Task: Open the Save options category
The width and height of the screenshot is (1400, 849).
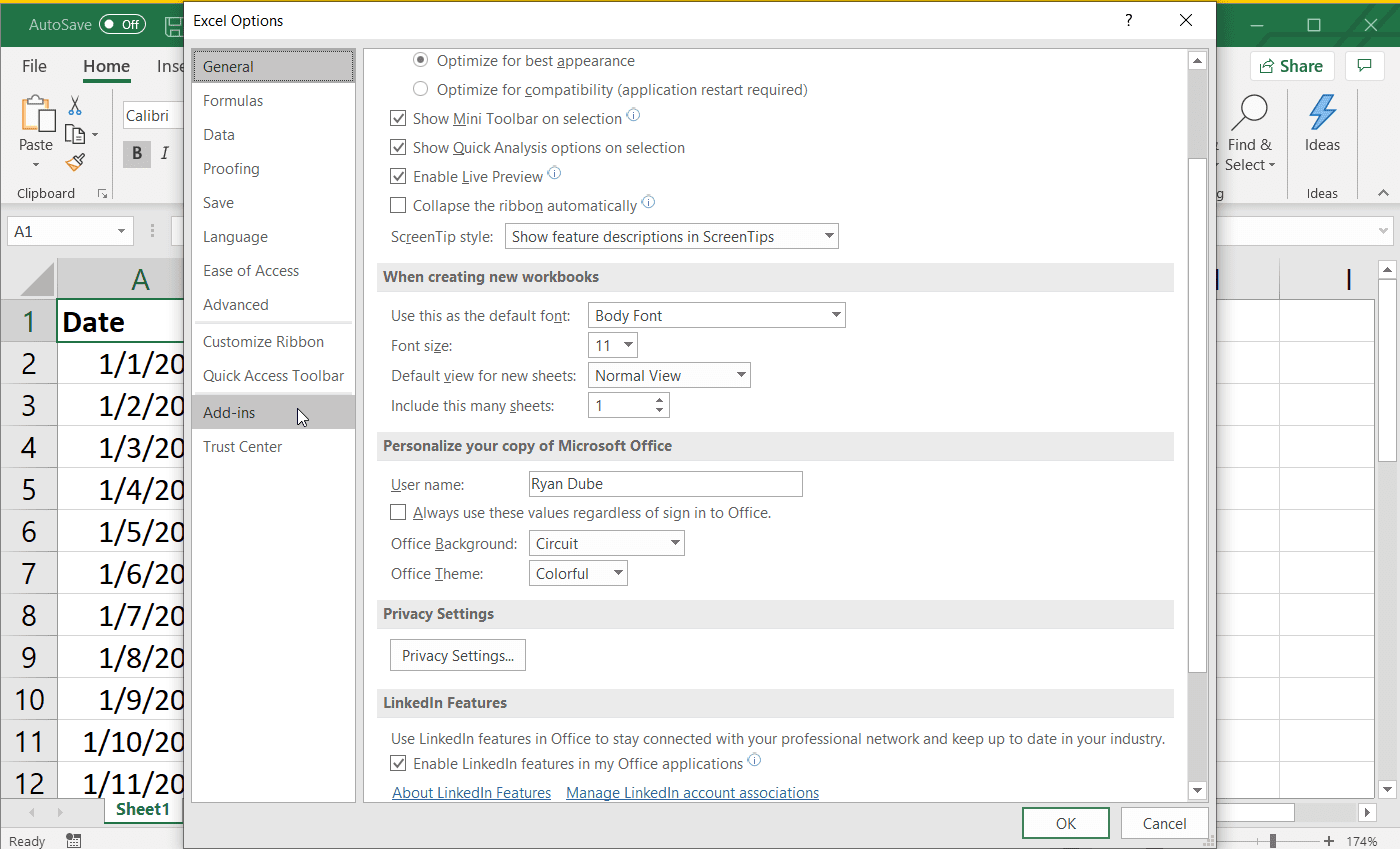Action: 273,203
